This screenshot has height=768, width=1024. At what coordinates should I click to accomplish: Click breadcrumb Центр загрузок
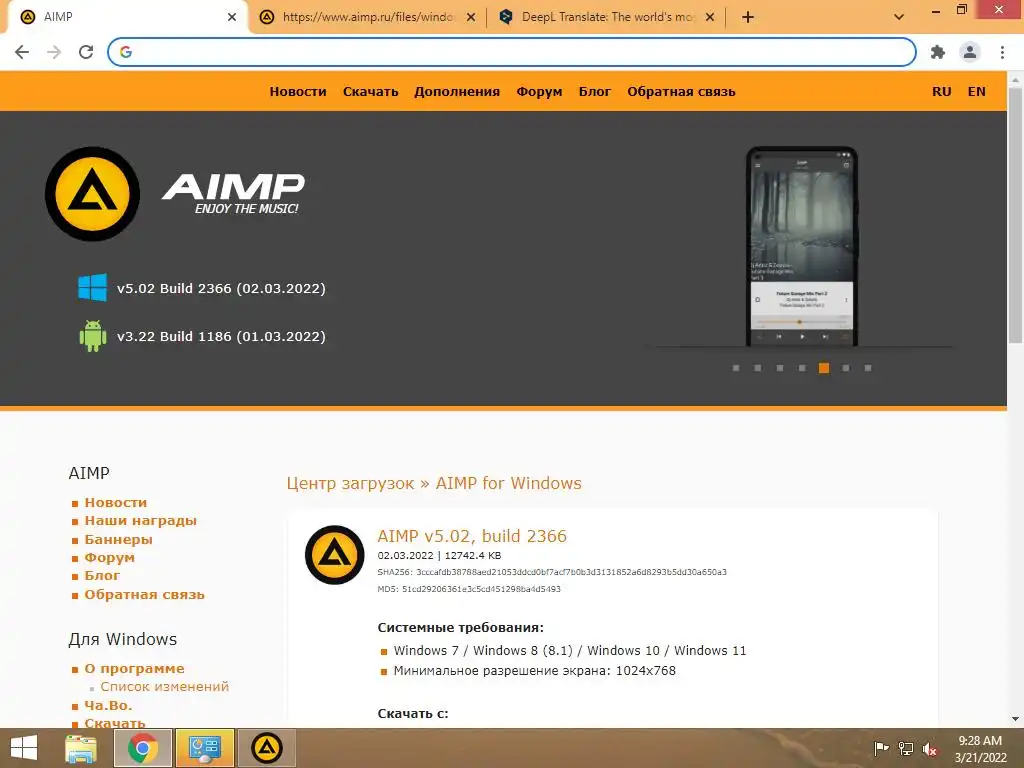pyautogui.click(x=350, y=483)
